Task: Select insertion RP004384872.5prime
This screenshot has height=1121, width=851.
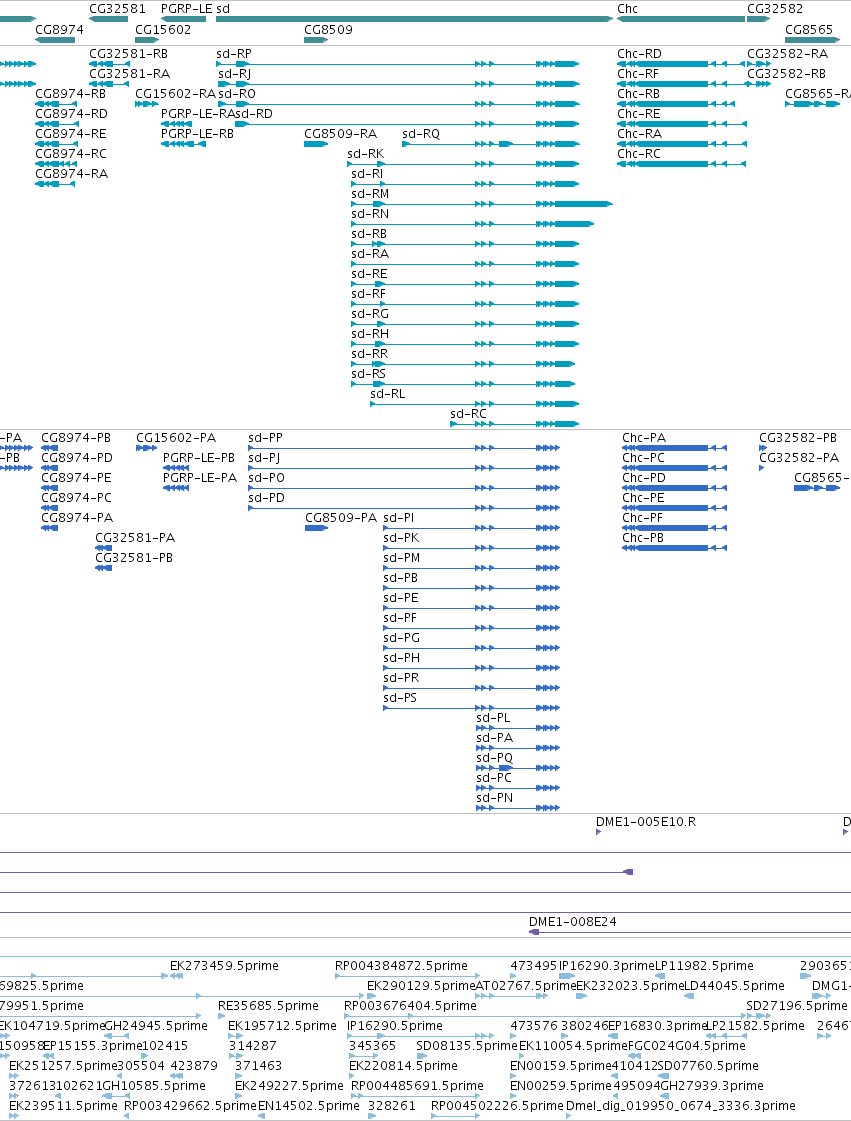Action: pyautogui.click(x=407, y=977)
